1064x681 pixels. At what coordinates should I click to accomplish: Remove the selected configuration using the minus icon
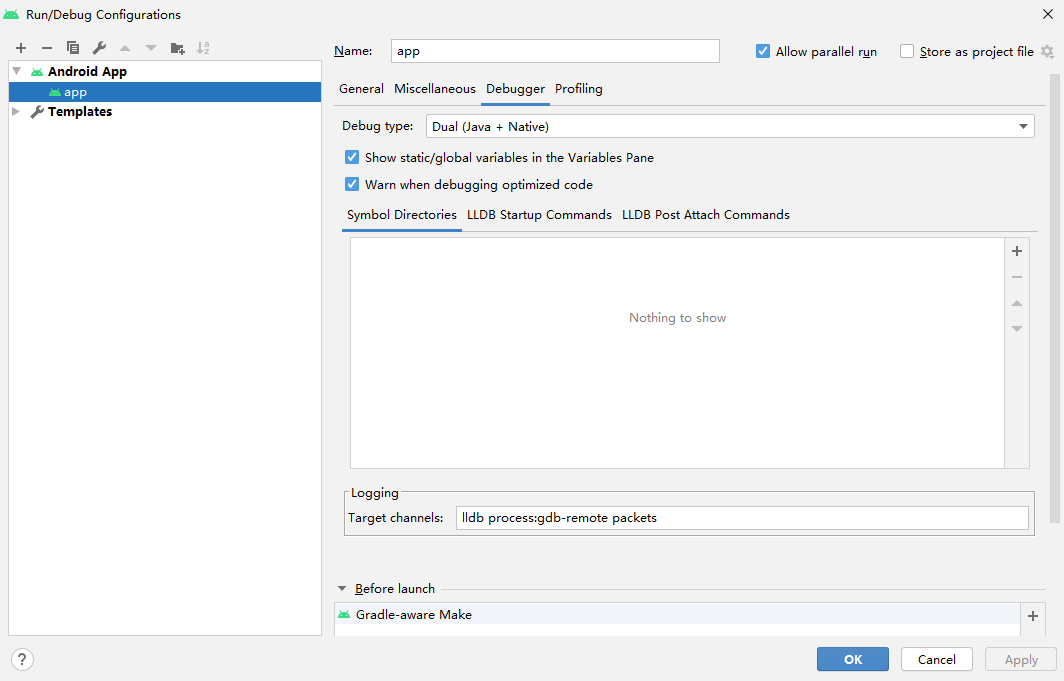46,47
